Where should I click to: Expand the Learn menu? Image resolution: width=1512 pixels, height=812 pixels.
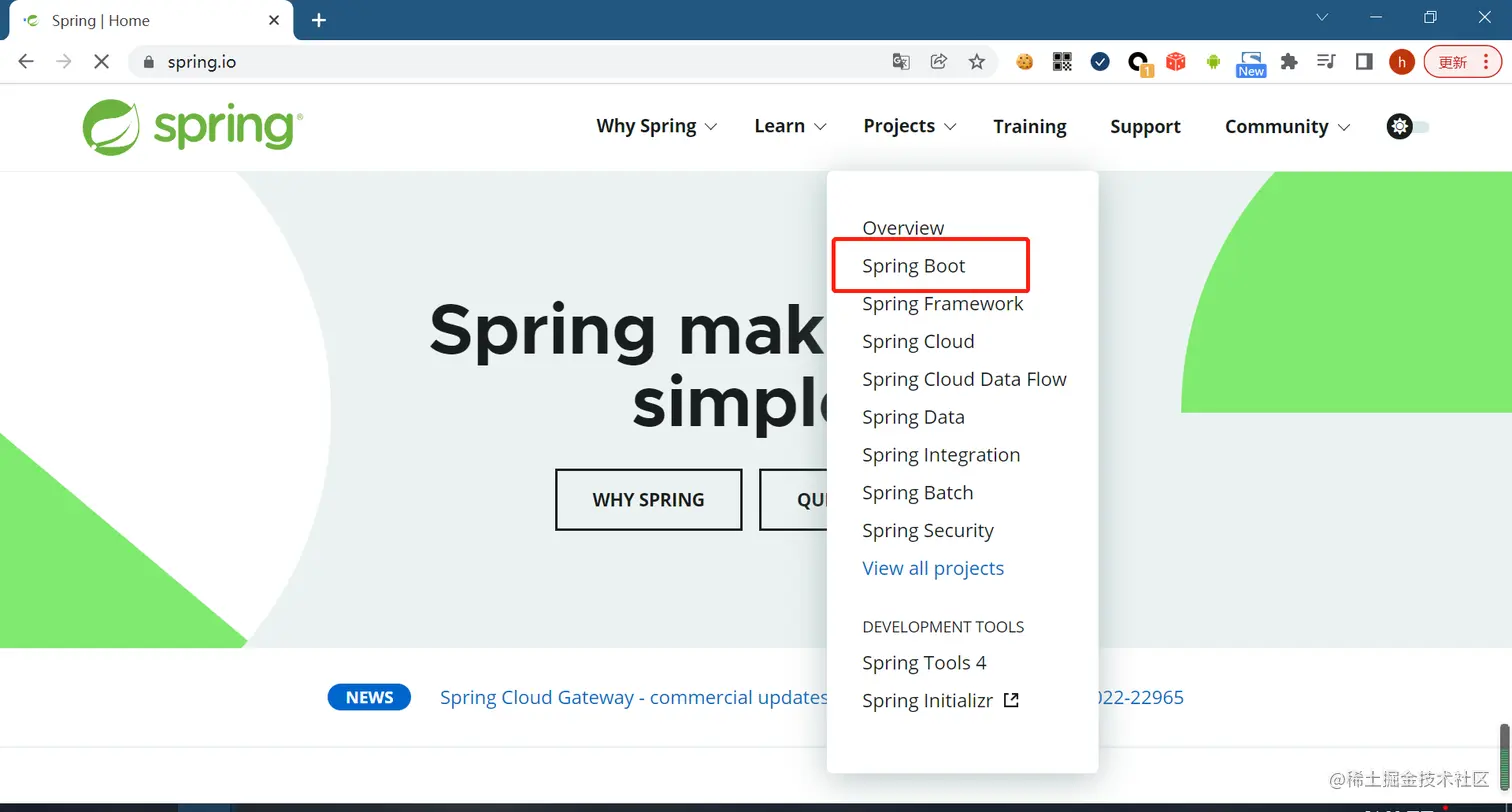point(790,127)
